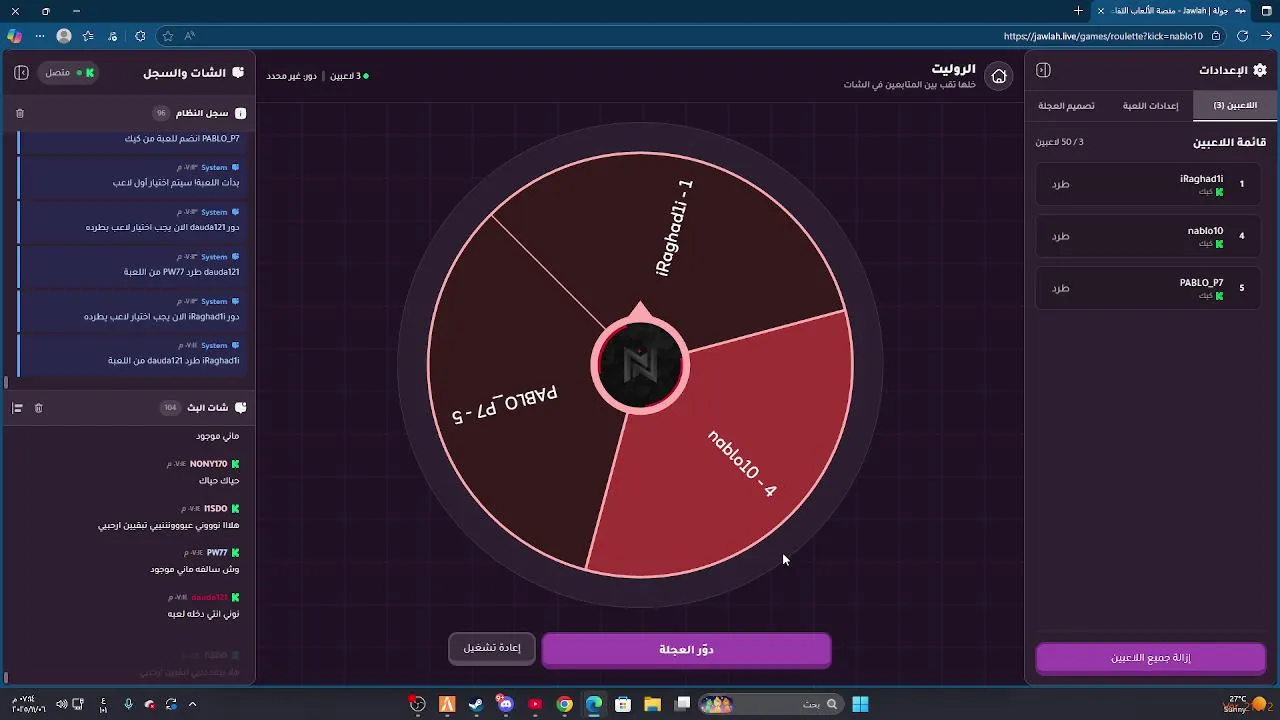Refresh the jawlah.live page
This screenshot has height=720, width=1280.
pos(1242,36)
